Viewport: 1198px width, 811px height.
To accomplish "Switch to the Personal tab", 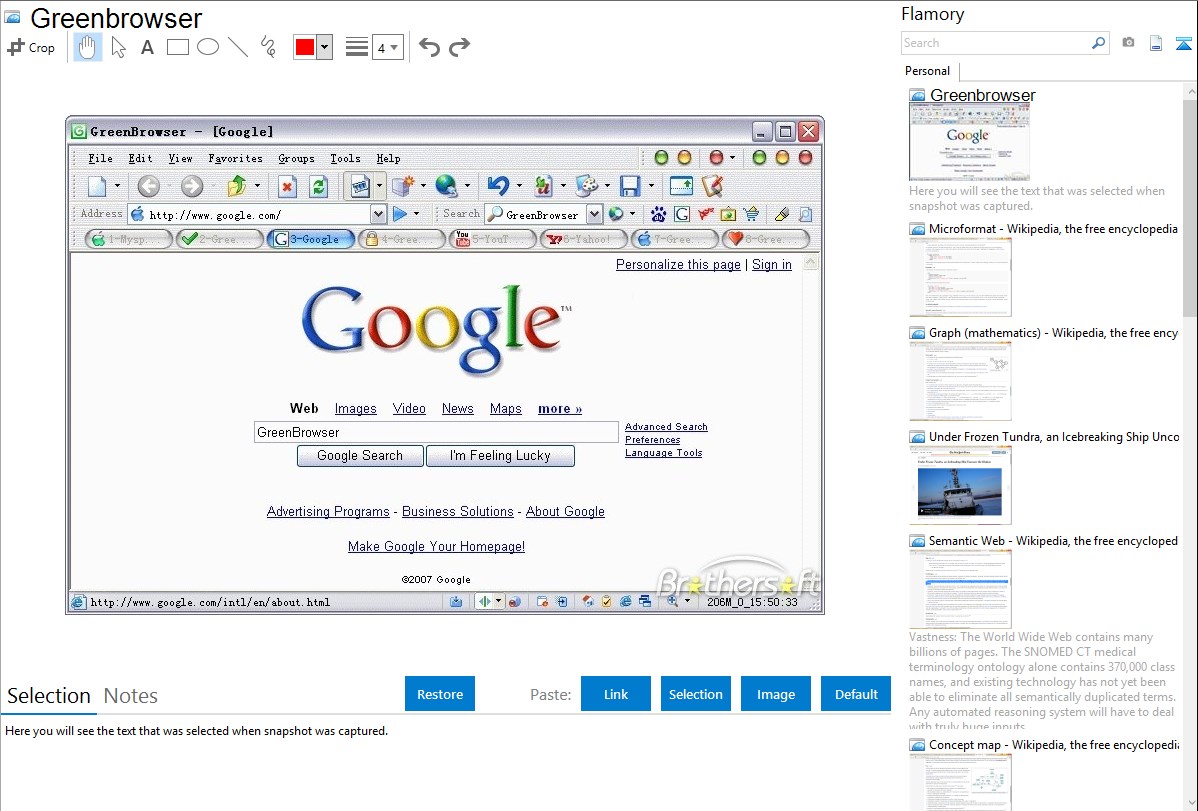I will click(928, 71).
